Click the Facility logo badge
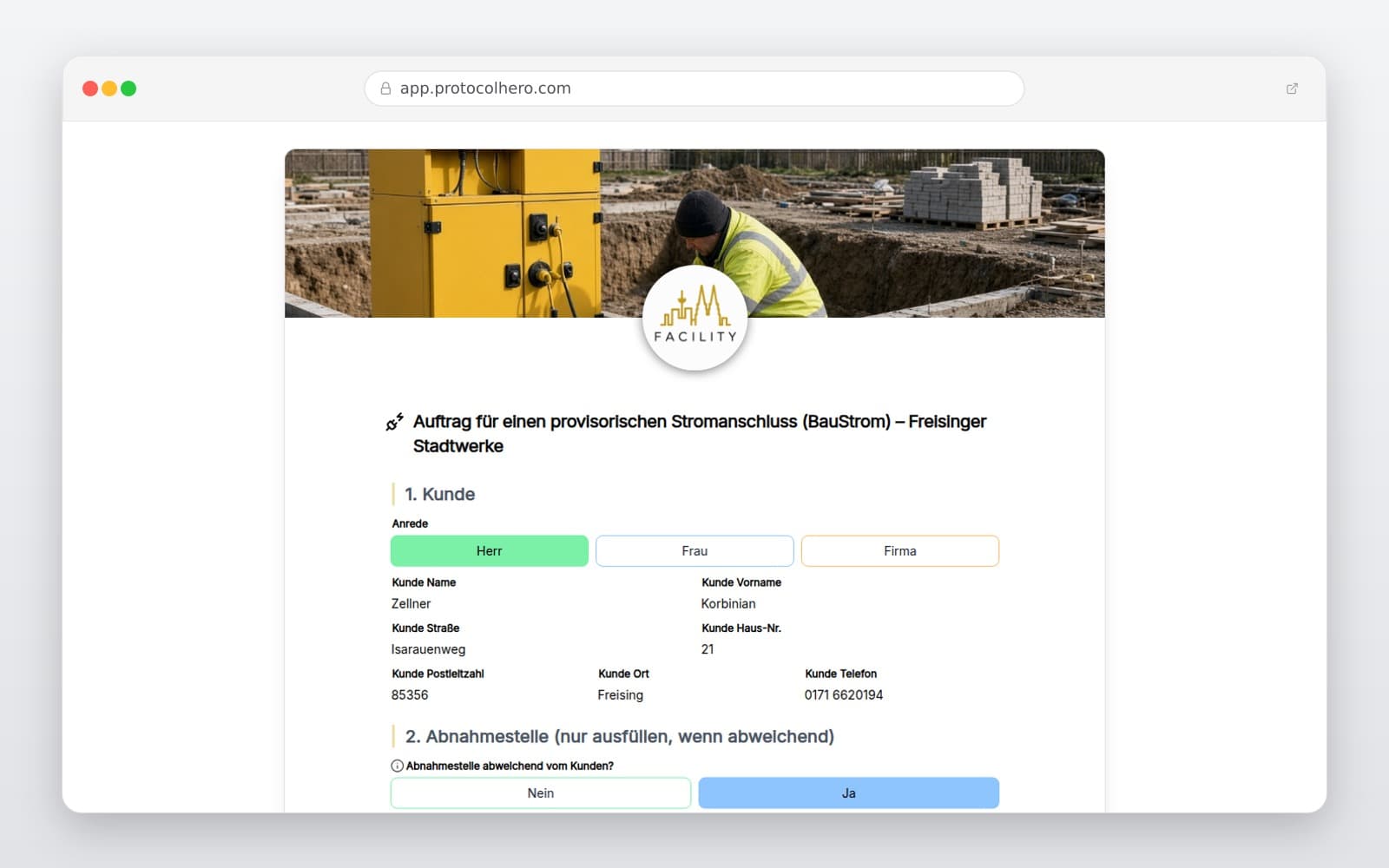Image resolution: width=1389 pixels, height=868 pixels. pos(694,319)
